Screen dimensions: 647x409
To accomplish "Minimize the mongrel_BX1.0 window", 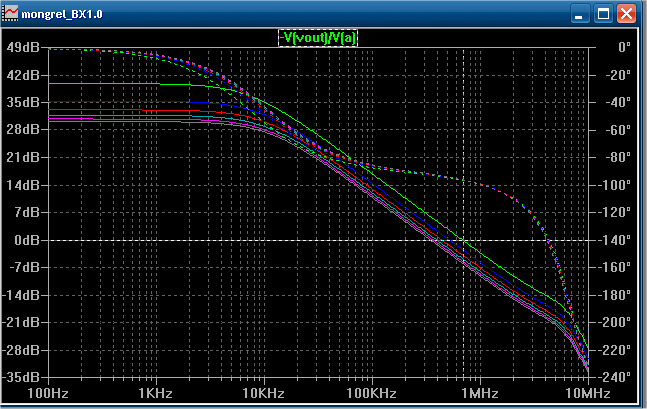I will [x=579, y=14].
